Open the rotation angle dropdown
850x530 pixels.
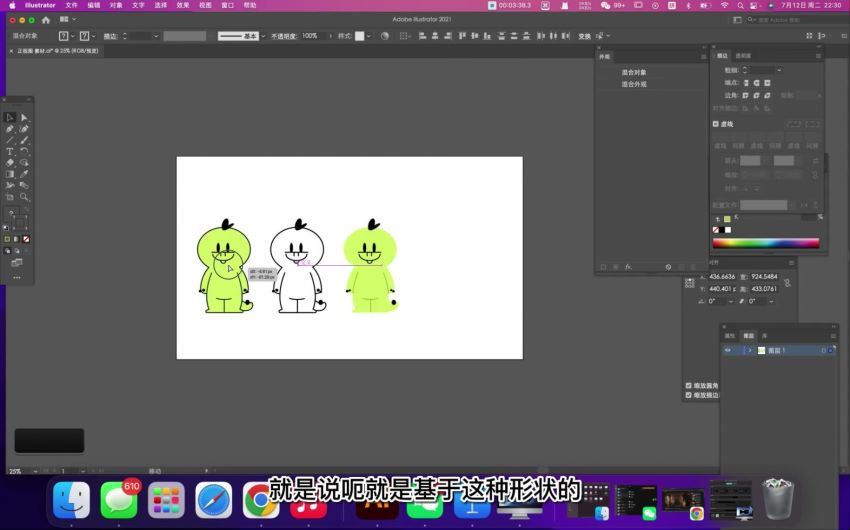click(x=730, y=301)
